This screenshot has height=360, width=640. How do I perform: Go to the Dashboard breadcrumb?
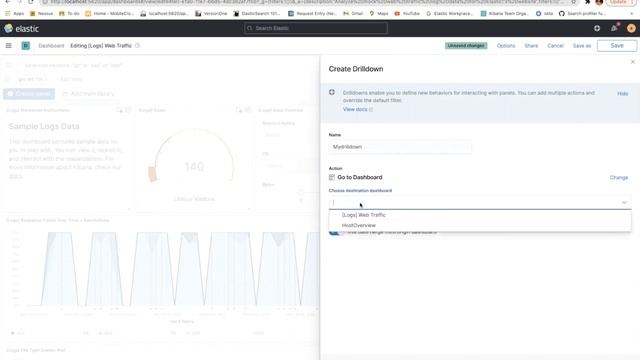pos(51,46)
